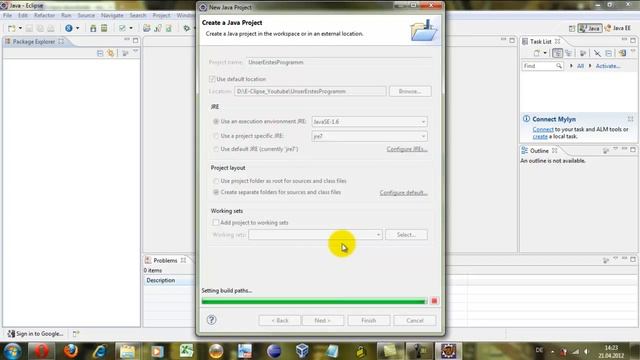Switch to the Java EE perspective
The height and width of the screenshot is (360, 640).
[x=618, y=28]
